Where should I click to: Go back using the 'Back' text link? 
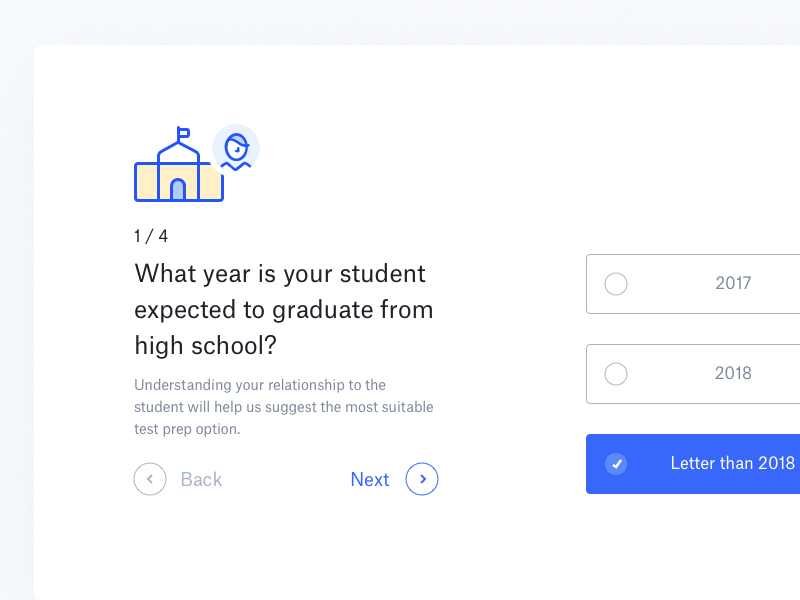[x=201, y=480]
